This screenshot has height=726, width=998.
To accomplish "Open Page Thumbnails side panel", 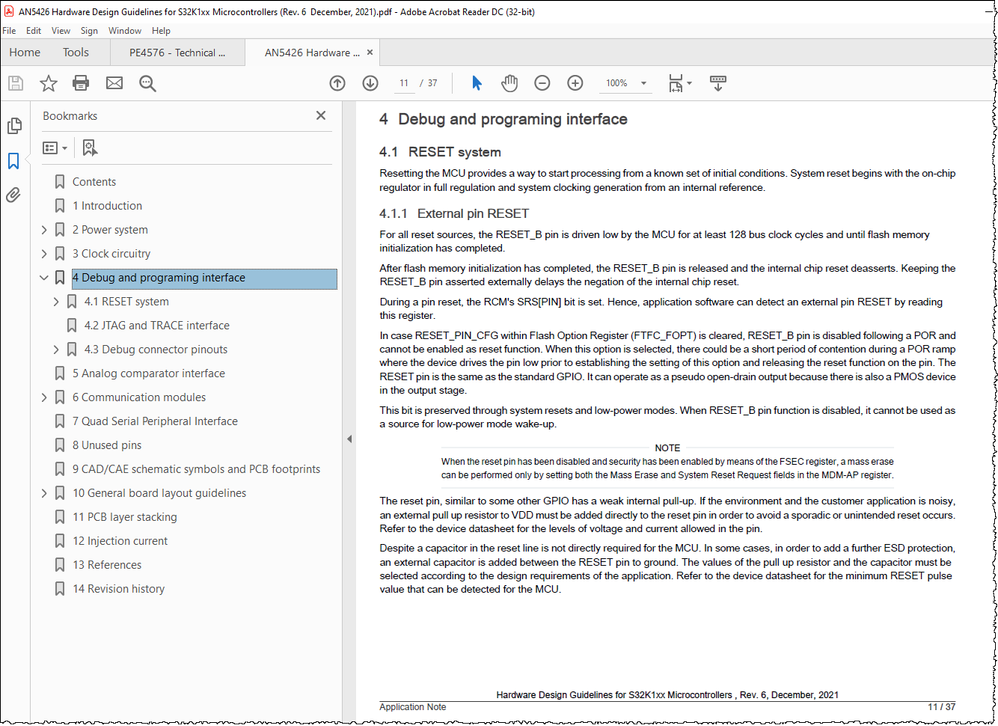I will click(x=14, y=126).
